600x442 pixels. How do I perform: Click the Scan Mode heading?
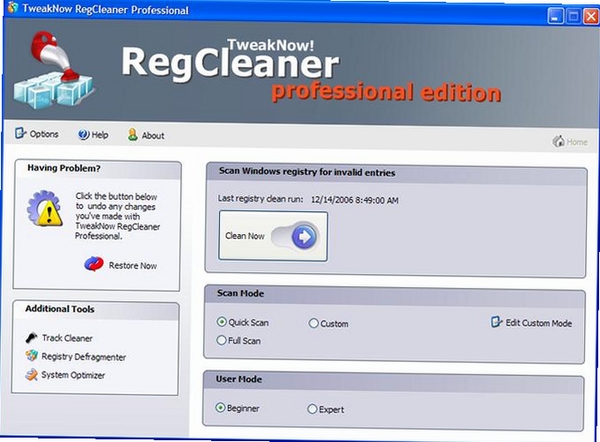tap(241, 294)
